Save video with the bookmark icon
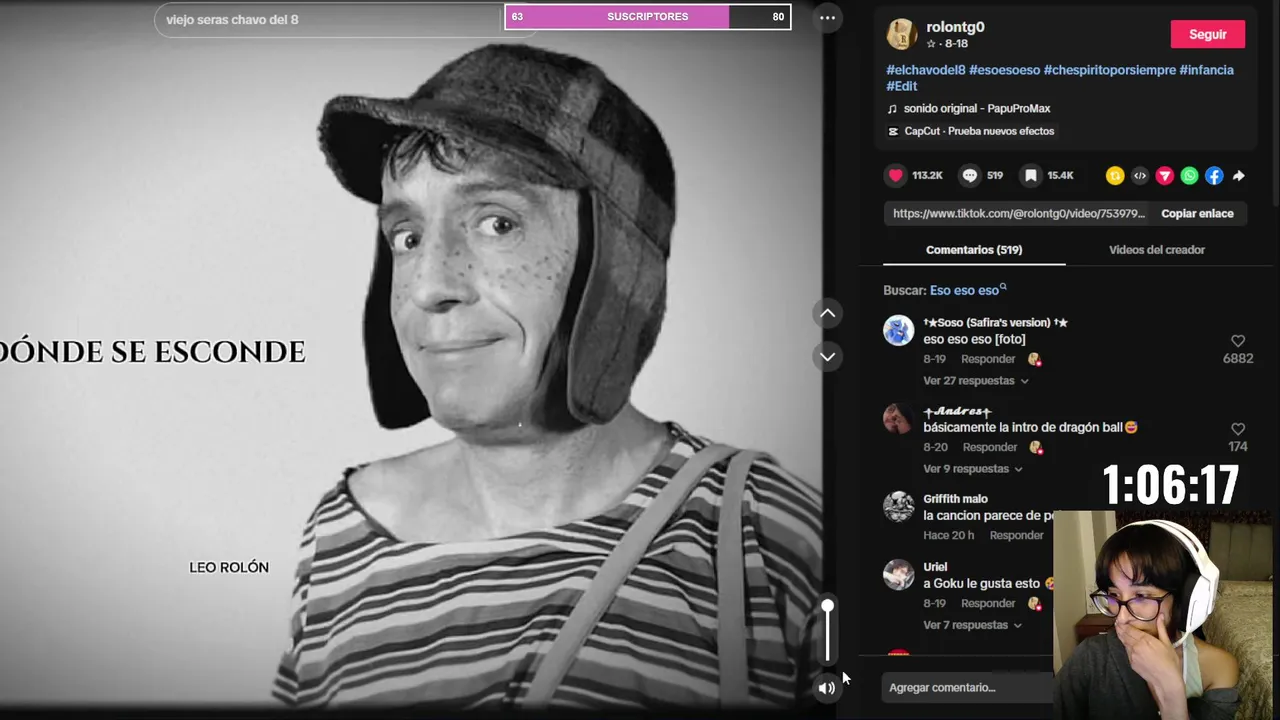 (x=1031, y=175)
